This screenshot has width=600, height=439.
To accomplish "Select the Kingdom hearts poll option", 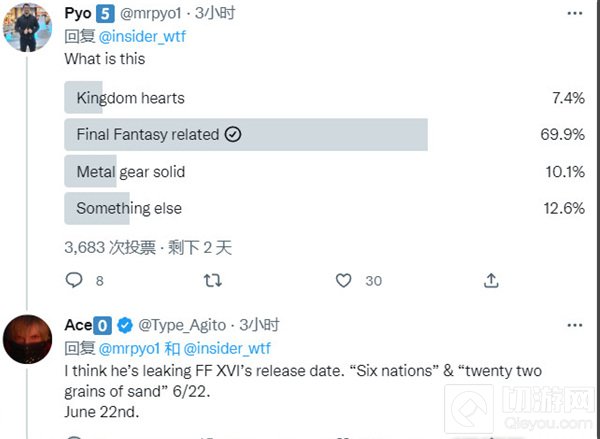I will (130, 98).
